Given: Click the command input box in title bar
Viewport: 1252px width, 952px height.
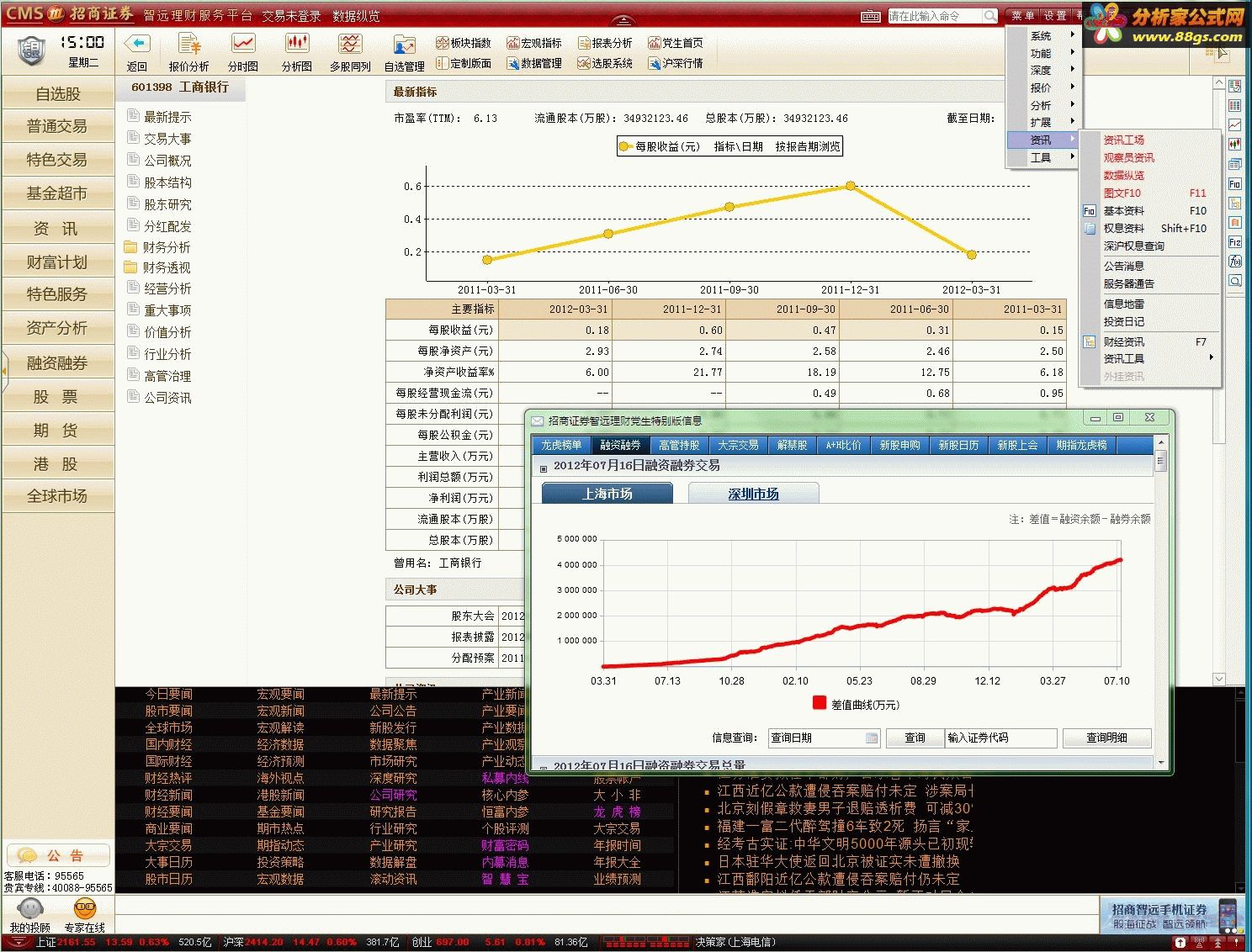Looking at the screenshot, I should tap(935, 16).
